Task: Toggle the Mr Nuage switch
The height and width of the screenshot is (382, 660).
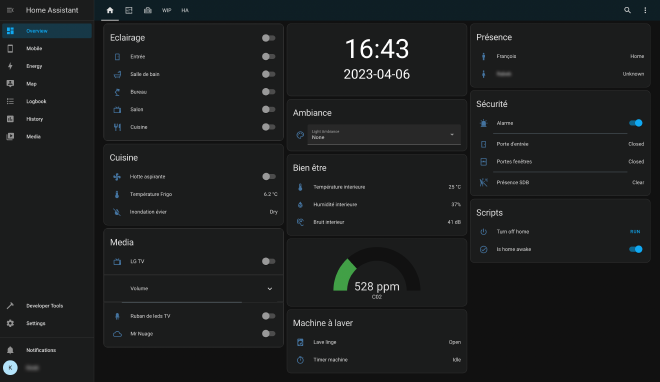Action: [269, 334]
